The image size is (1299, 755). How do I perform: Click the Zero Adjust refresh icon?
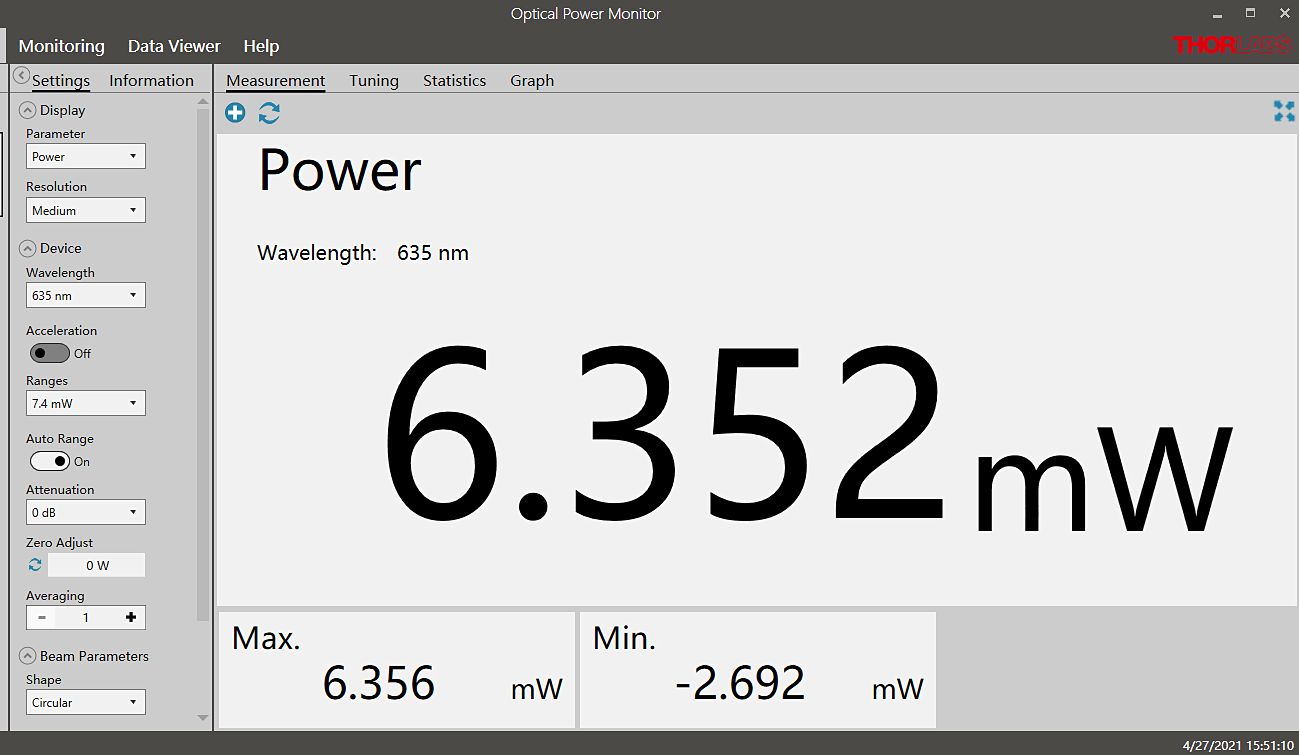tap(35, 565)
